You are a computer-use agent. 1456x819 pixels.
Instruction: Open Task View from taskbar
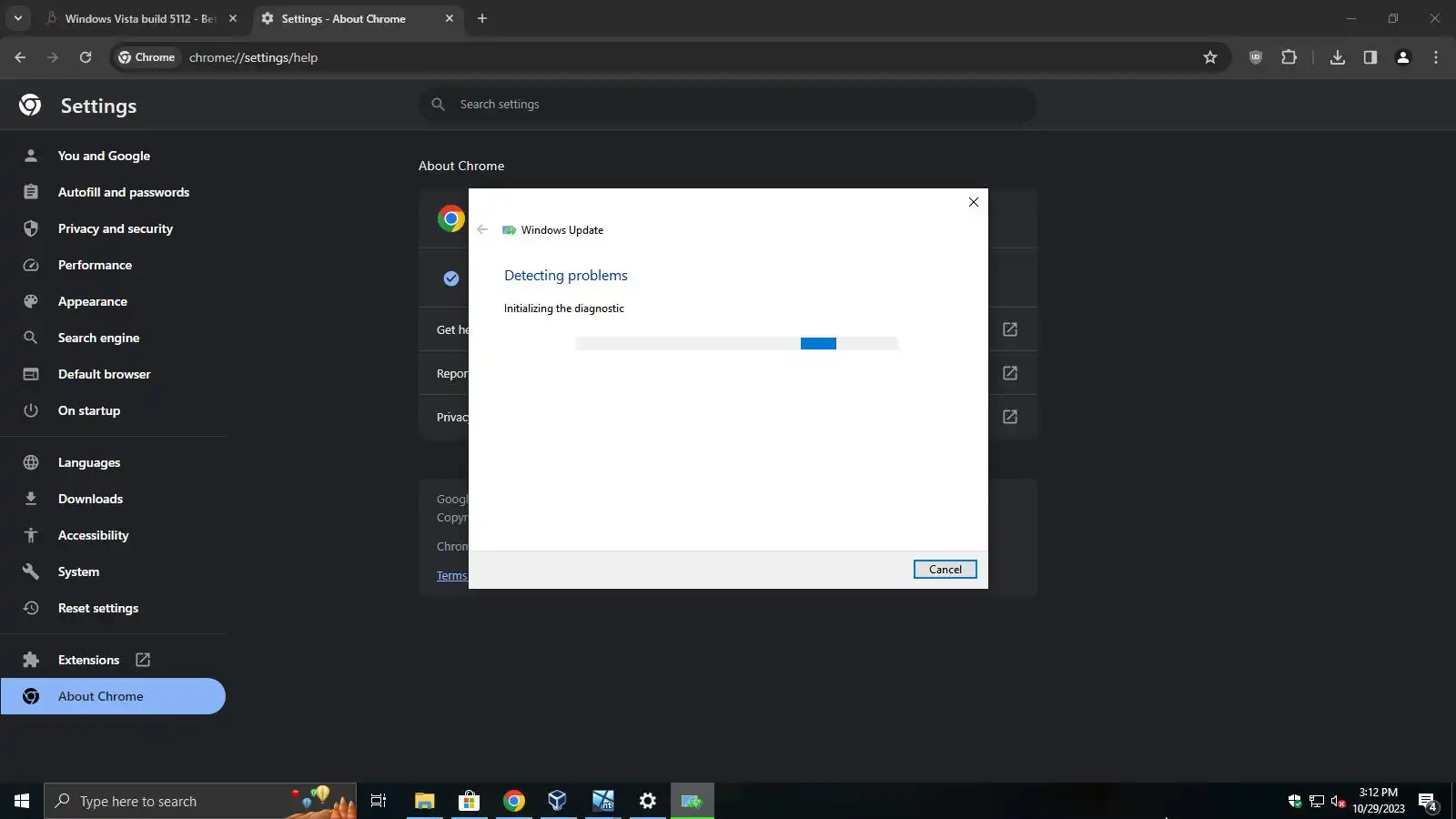(379, 801)
